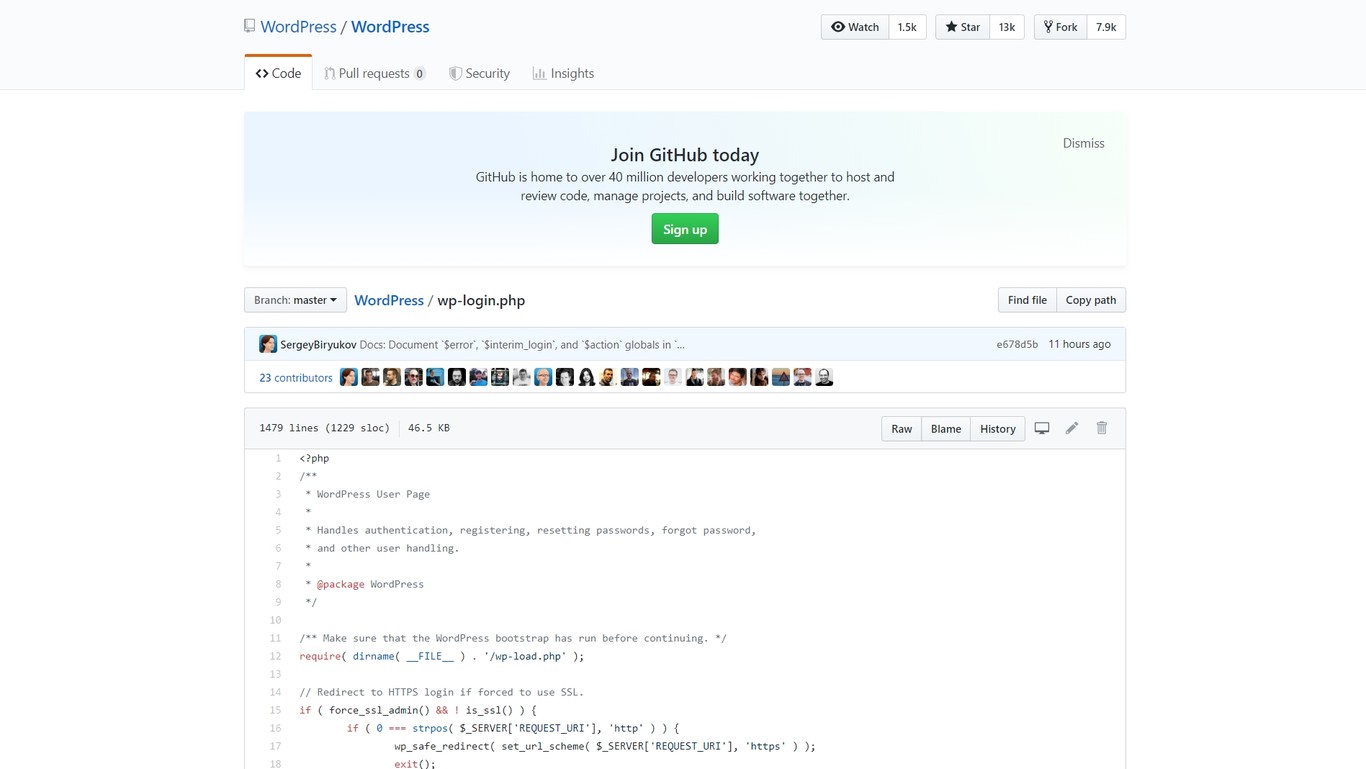Edit wp-login.php using the pencil icon

[x=1071, y=428]
